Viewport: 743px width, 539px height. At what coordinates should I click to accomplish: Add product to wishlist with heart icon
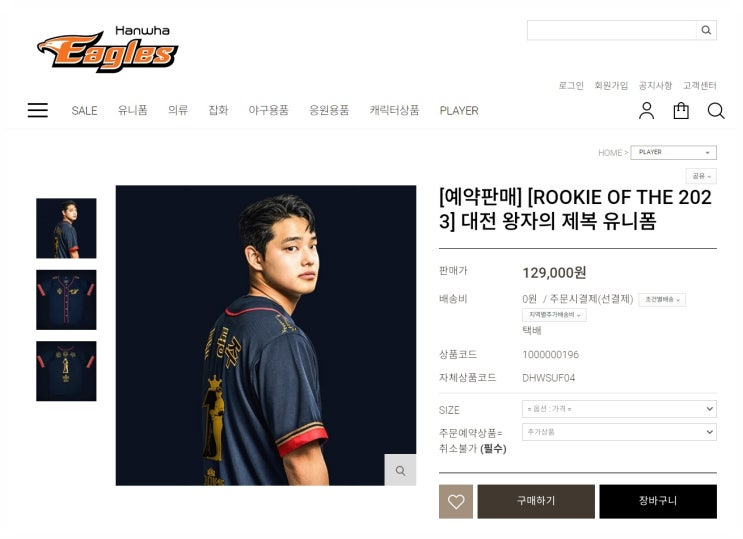coord(456,501)
